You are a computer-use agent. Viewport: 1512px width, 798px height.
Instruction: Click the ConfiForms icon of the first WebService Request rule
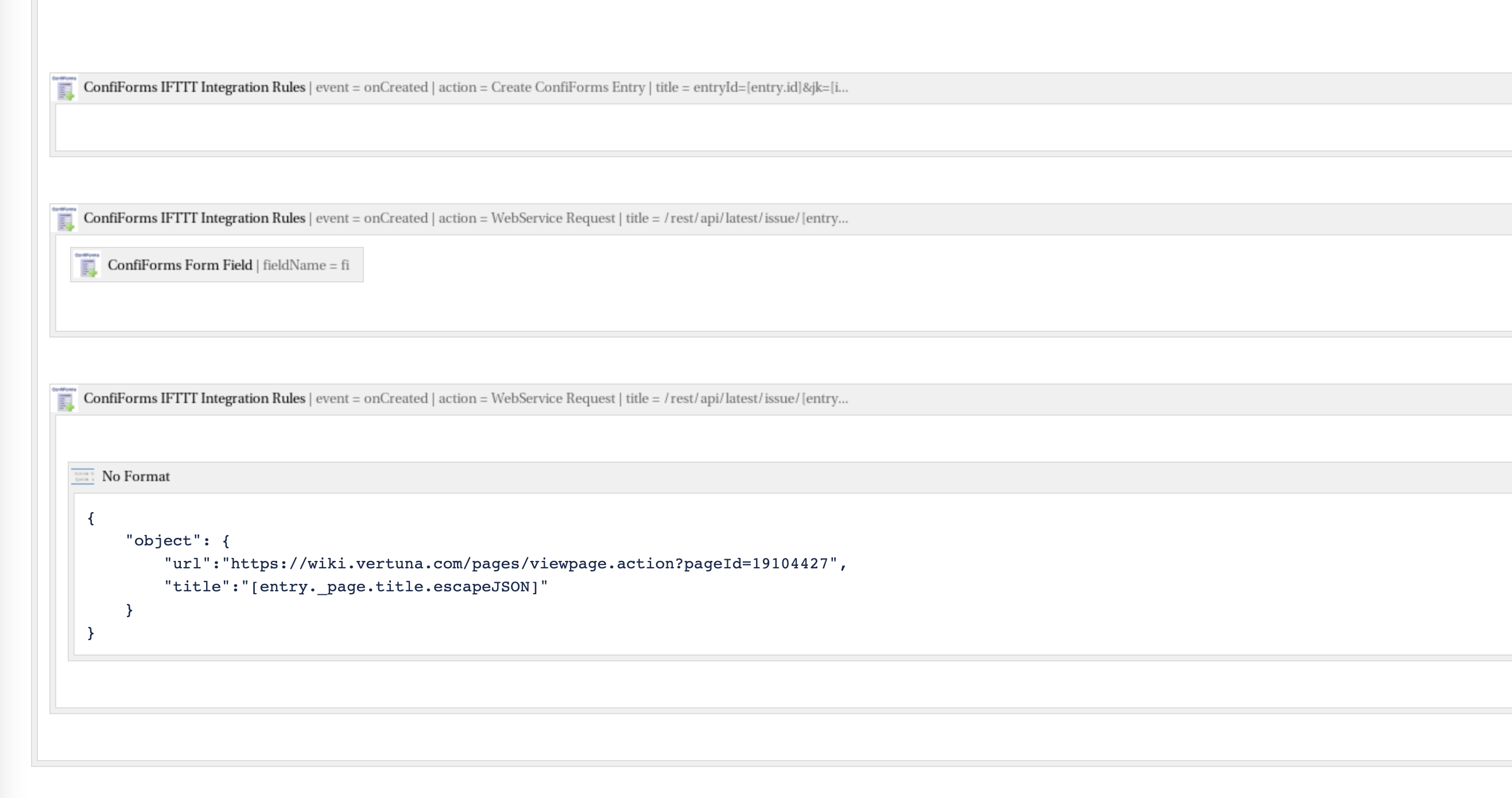[64, 219]
